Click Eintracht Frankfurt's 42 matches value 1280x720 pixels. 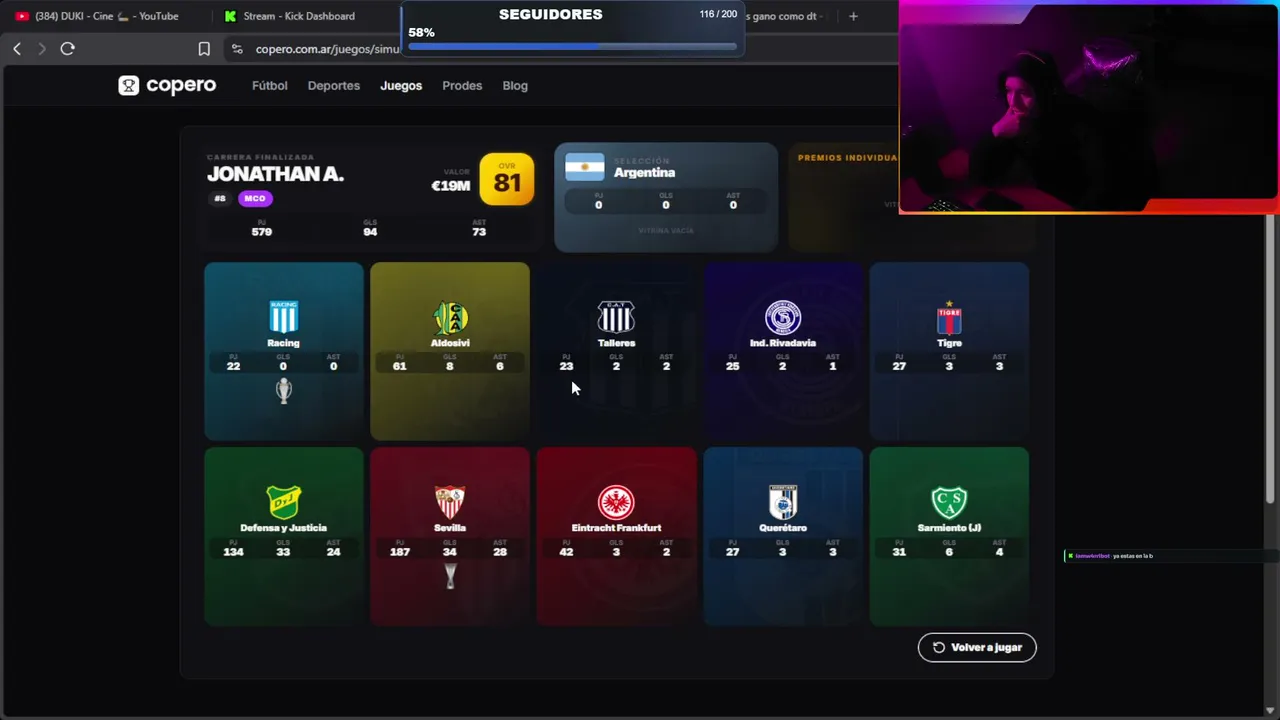point(566,552)
